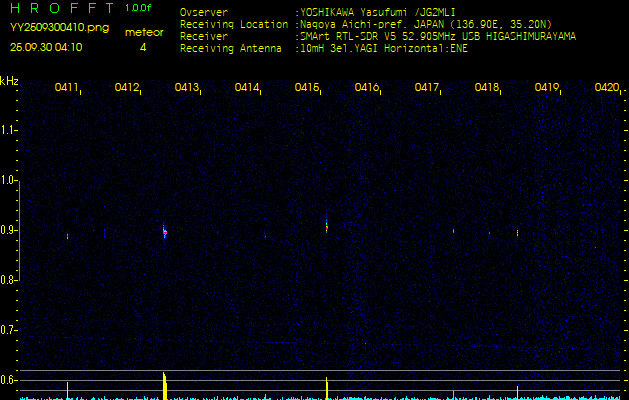This screenshot has width=629, height=400.
Task: Click the bright meteor echo before 0413
Action: [164, 232]
